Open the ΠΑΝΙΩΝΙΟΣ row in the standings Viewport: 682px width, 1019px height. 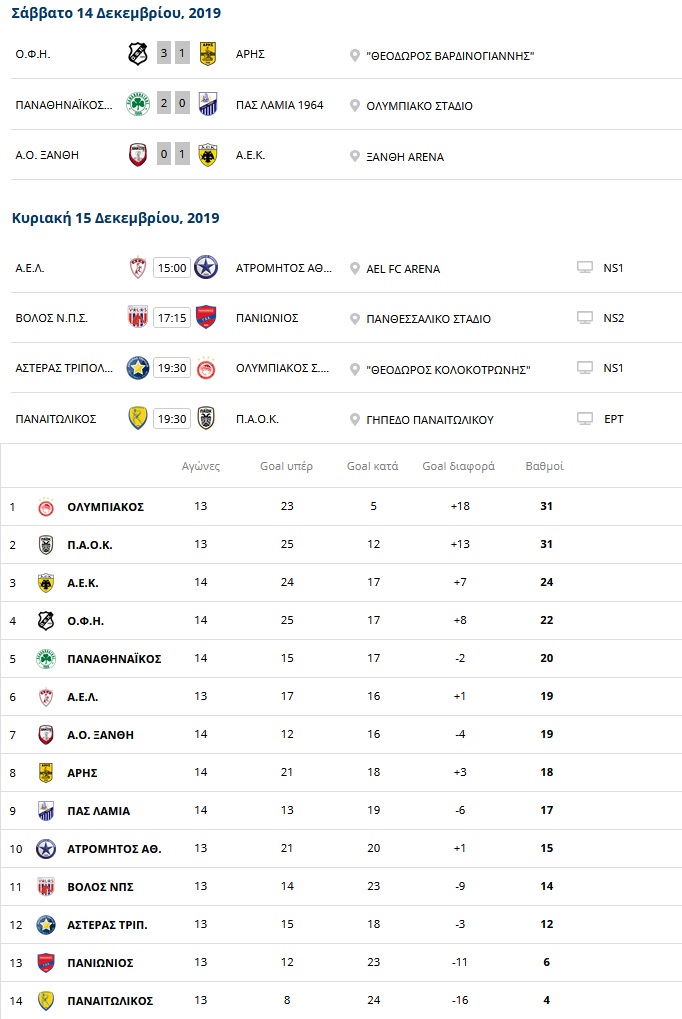pyautogui.click(x=100, y=963)
